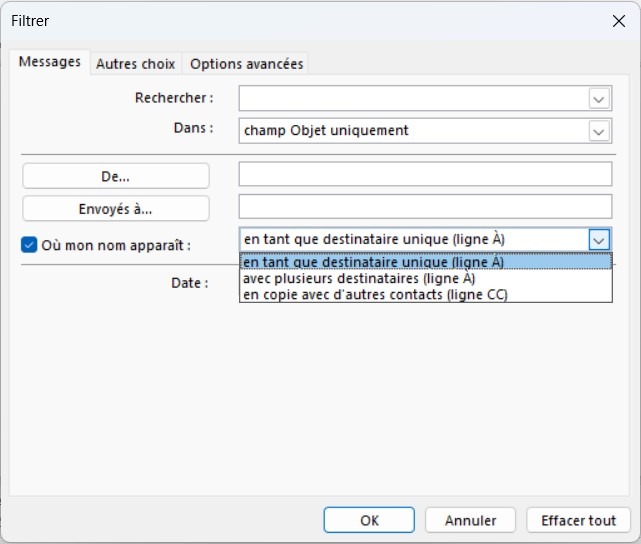Viewport: 641px width, 544px height.
Task: Collapse the 'Où mon nom apparaît' dropdown arrow
Action: coord(599,240)
